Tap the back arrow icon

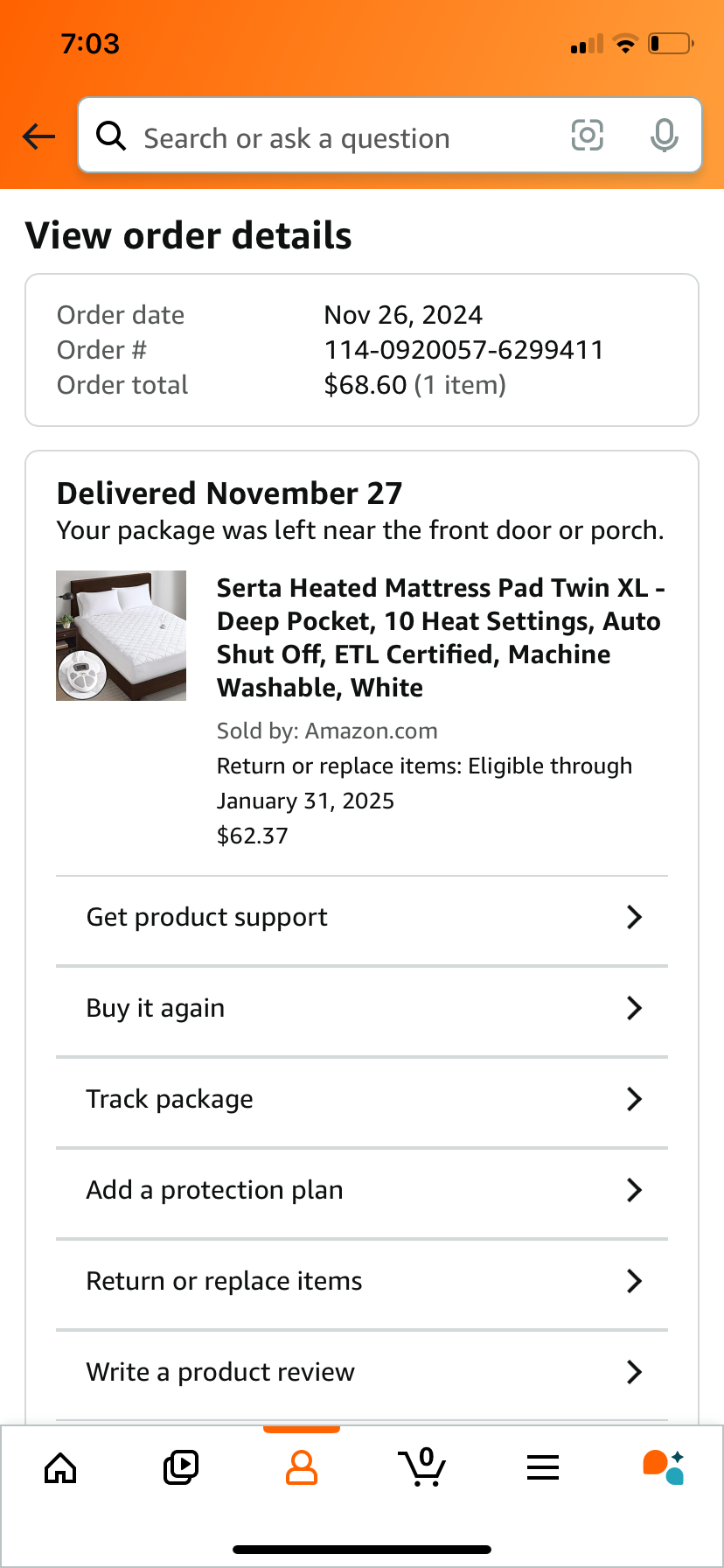(x=38, y=136)
